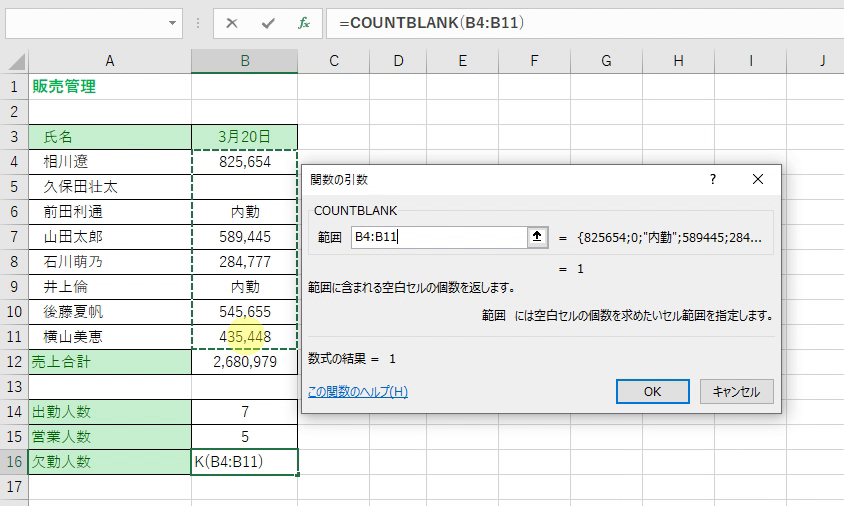Viewport: 844px width, 506px height.
Task: Click inside the formula bar text
Action: pyautogui.click(x=580, y=22)
